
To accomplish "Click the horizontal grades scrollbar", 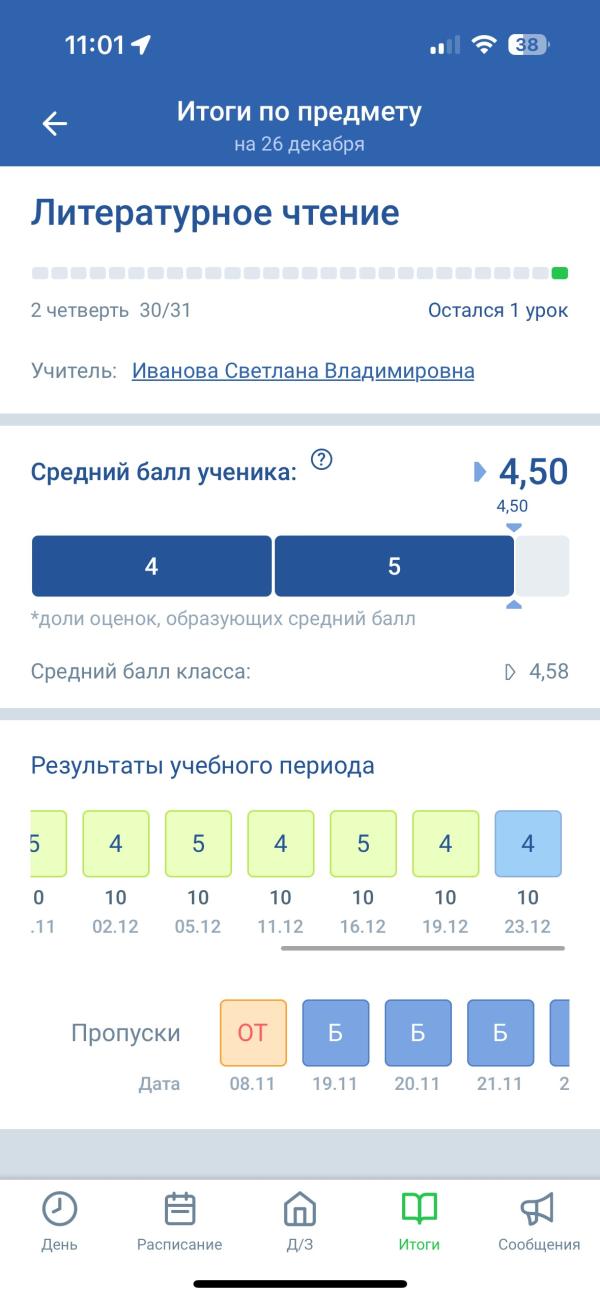I will pyautogui.click(x=422, y=947).
